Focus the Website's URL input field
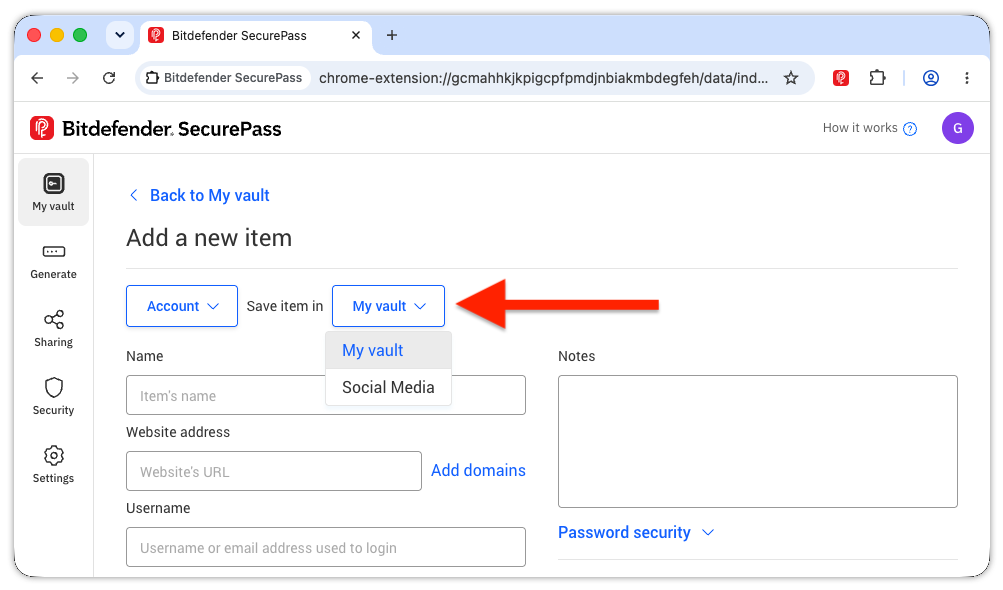 (274, 471)
